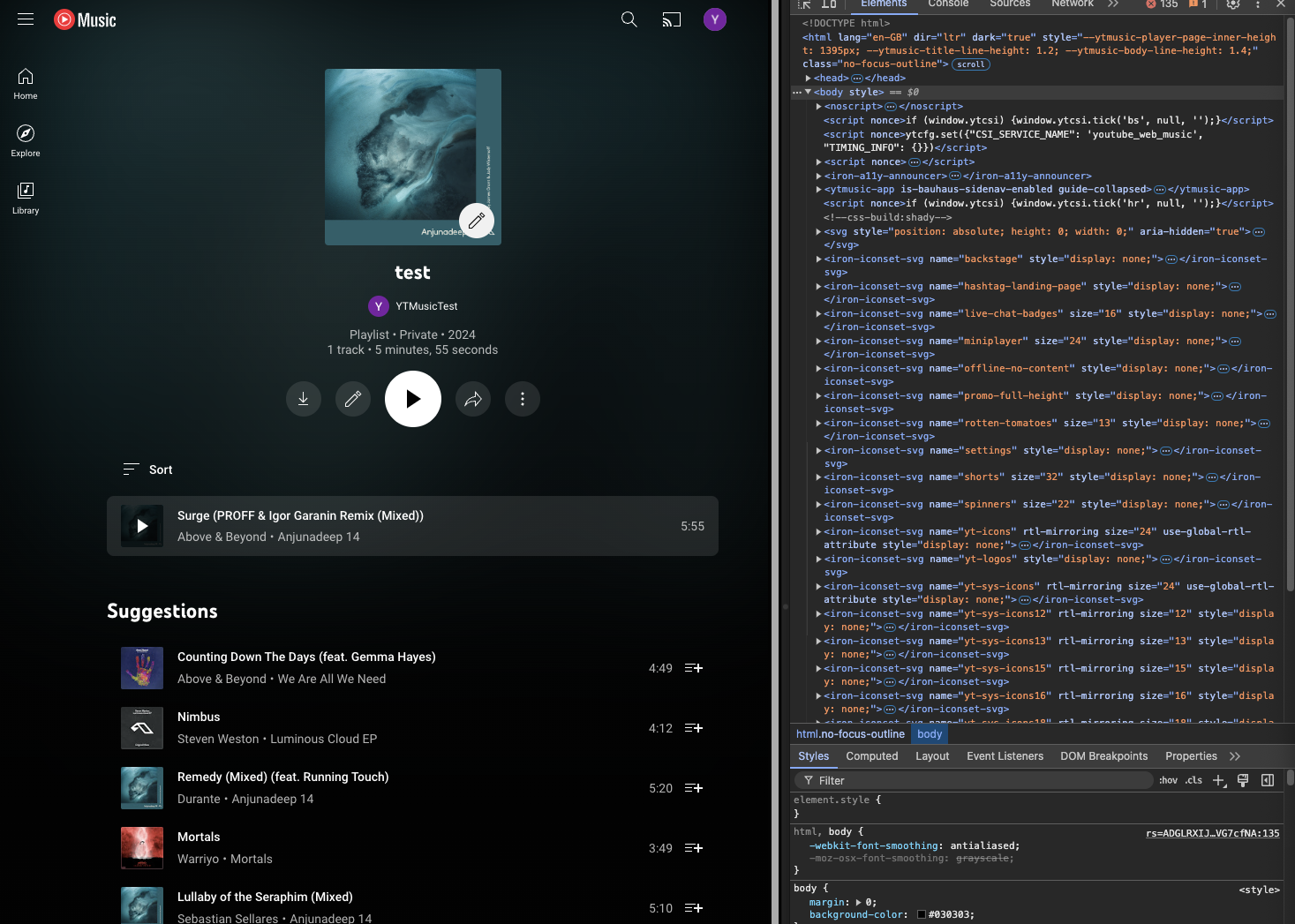Toggle the computed styles sidebar icon
This screenshot has width=1295, height=924.
1268,780
